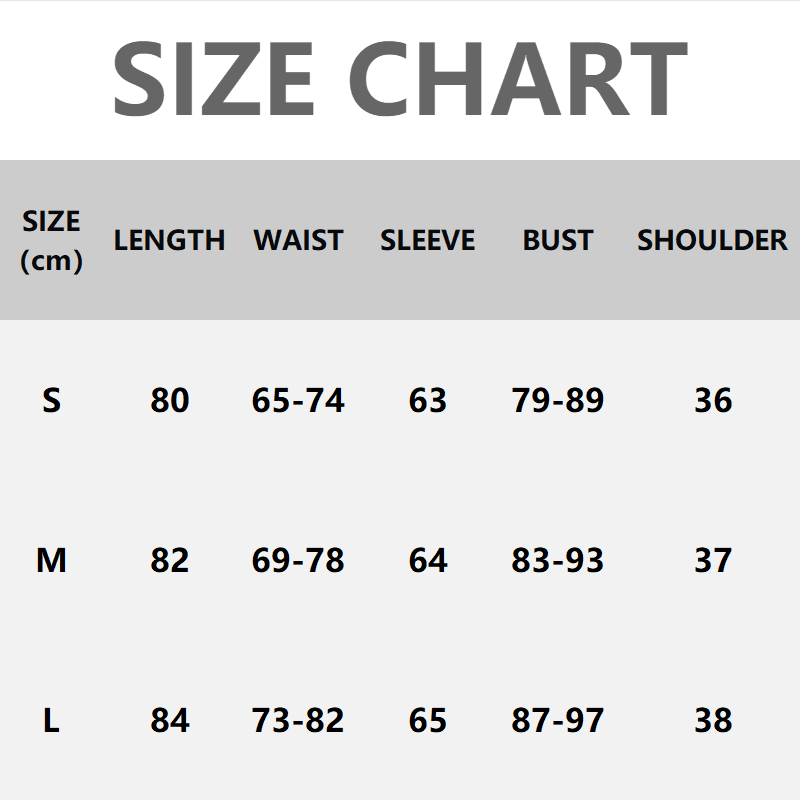Viewport: 800px width, 800px height.
Task: Select the BUST column header
Action: 557,240
